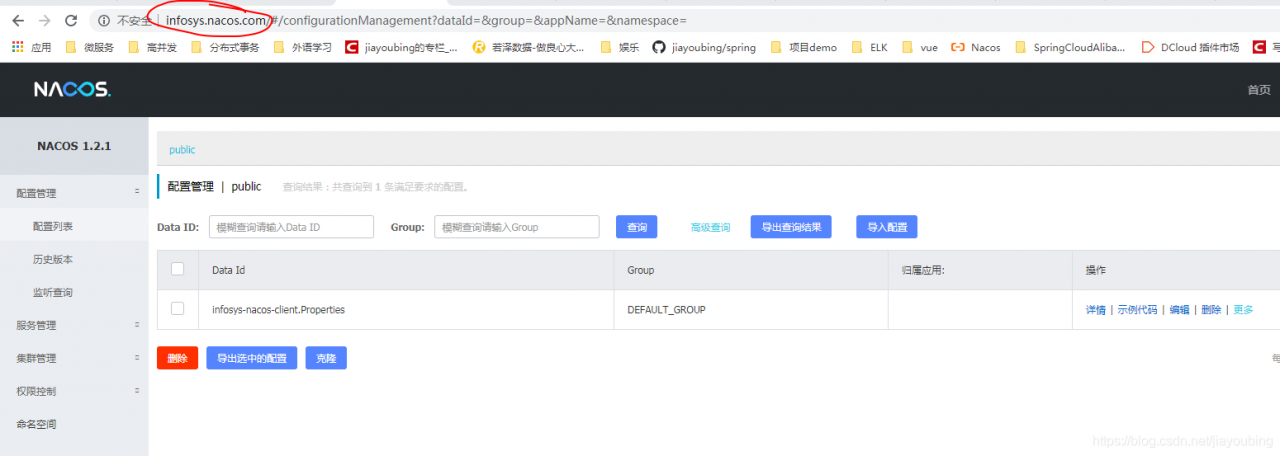Viewport: 1280px width, 456px height.
Task: Open the Nacos bookmark
Action: [x=975, y=47]
